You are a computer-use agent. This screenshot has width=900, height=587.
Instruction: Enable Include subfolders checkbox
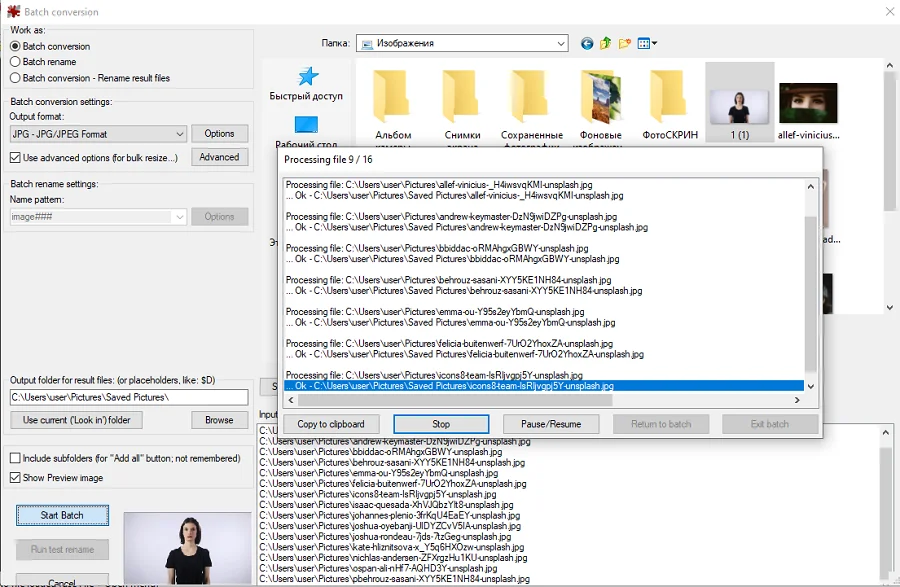[x=15, y=458]
